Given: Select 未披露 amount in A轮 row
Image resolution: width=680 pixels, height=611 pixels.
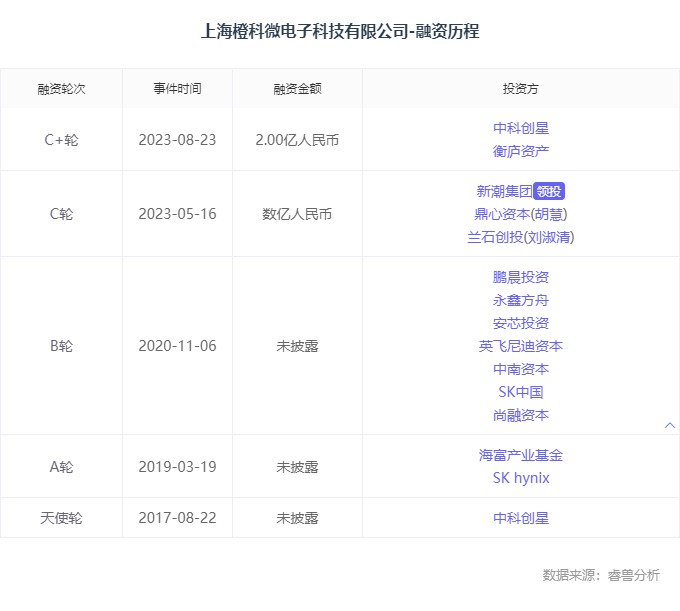Looking at the screenshot, I should click(297, 467).
